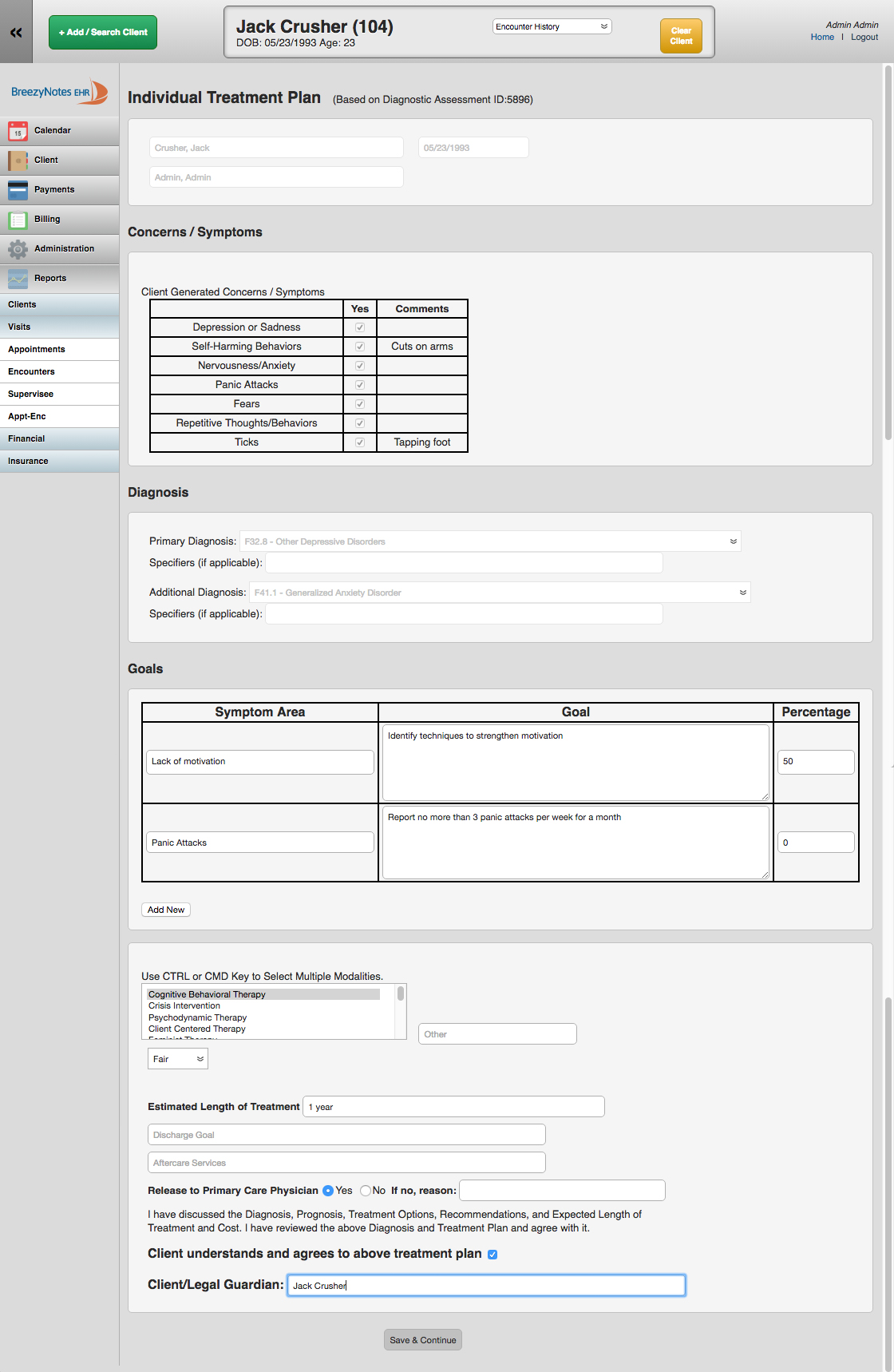This screenshot has width=894, height=1372.
Task: Select Yes for Release to Primary Care Physician
Action: [x=328, y=1191]
